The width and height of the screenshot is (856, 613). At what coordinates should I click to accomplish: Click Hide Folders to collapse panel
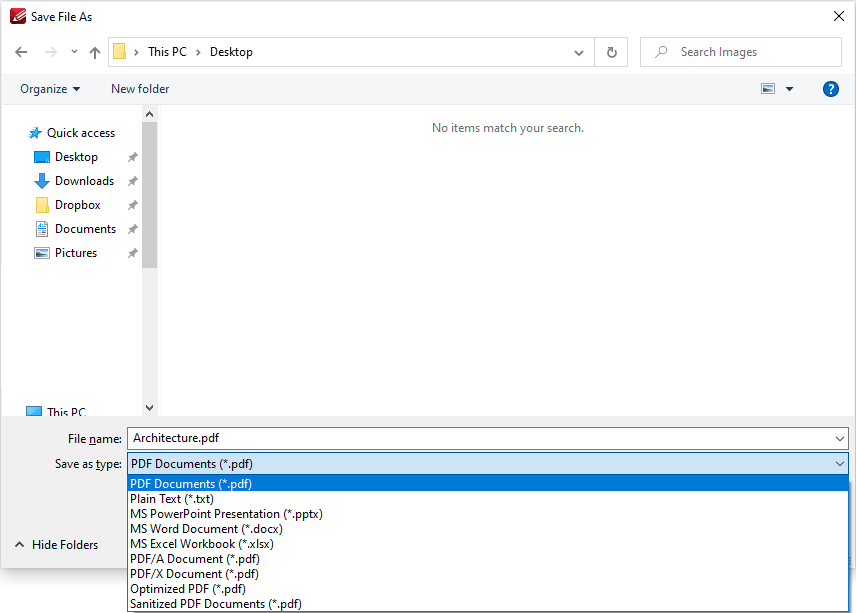pyautogui.click(x=63, y=544)
